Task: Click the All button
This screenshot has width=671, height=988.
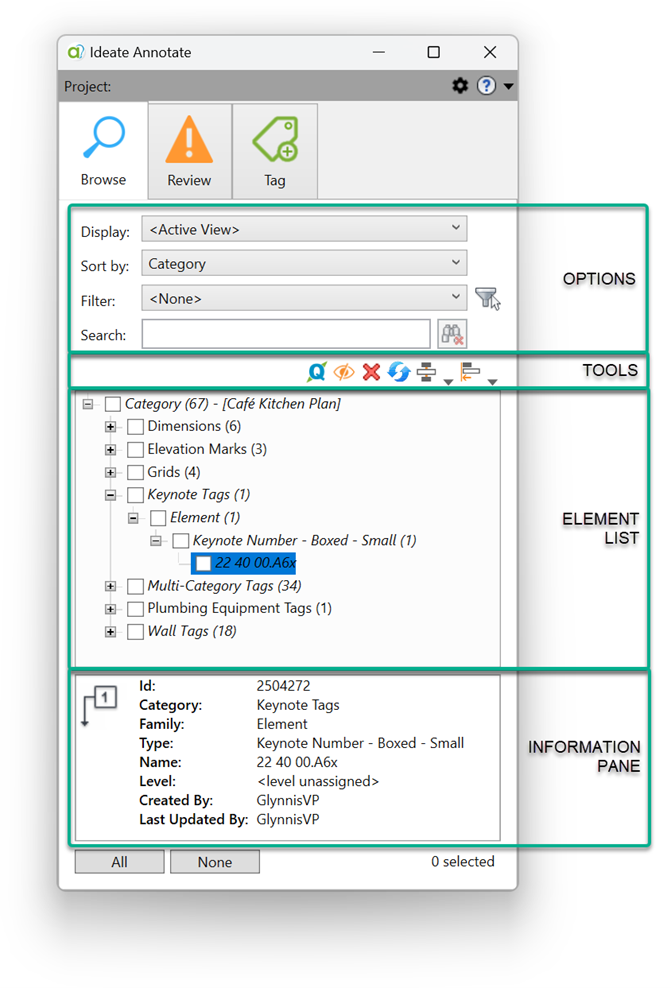Action: coord(120,862)
